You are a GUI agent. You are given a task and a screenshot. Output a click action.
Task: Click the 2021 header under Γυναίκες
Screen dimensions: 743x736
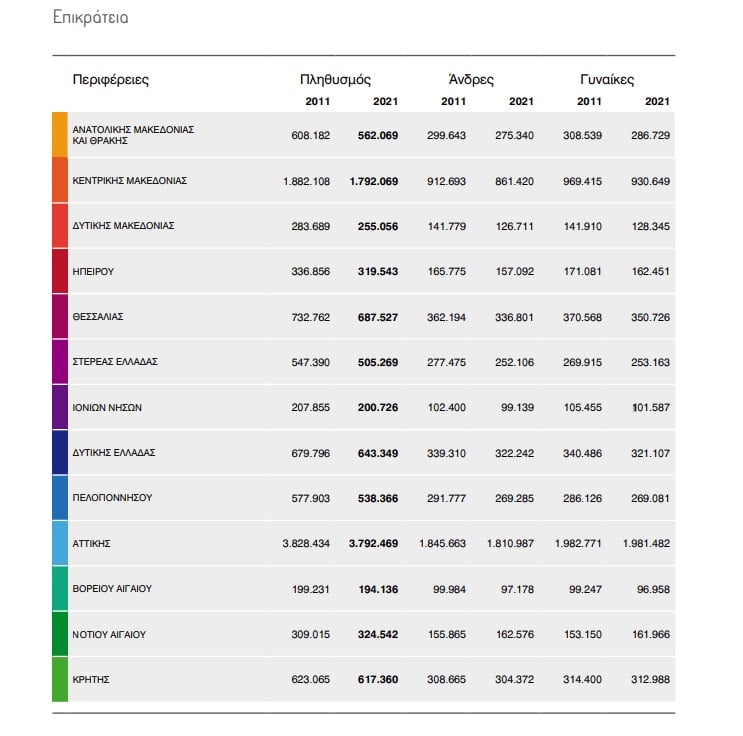657,101
